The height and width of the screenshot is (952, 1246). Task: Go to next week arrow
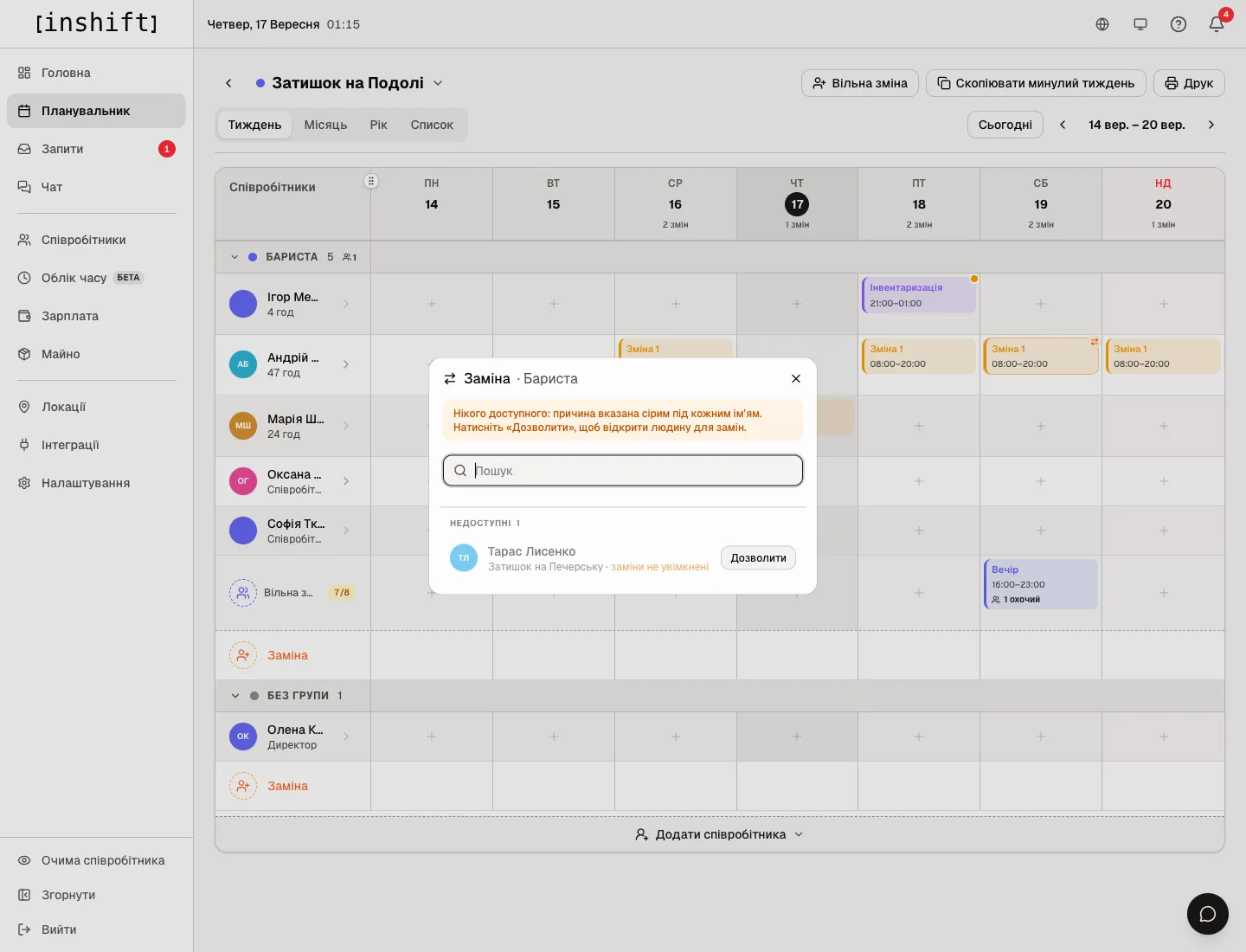1211,125
